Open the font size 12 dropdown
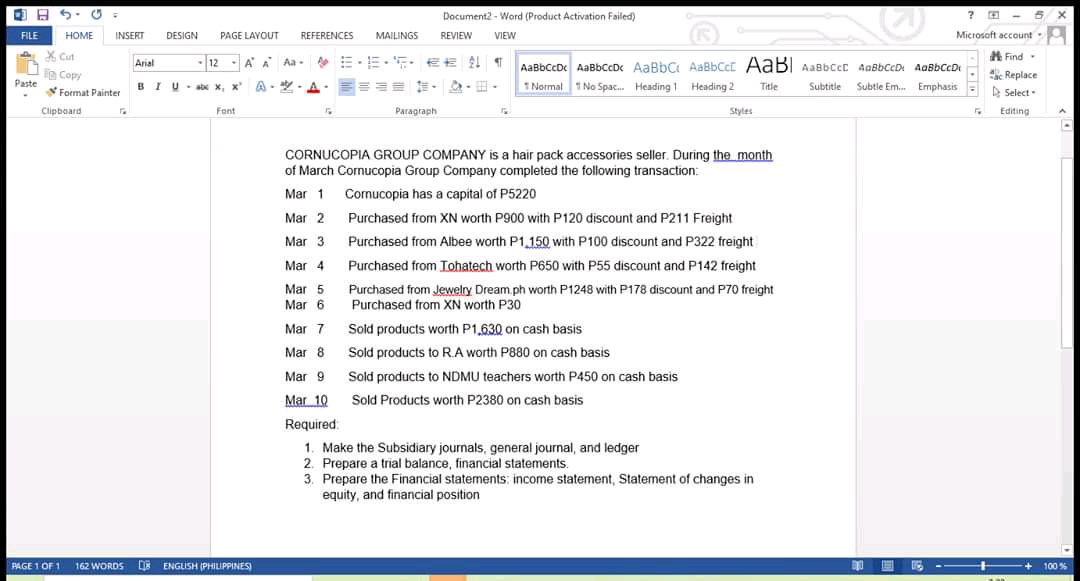Image resolution: width=1080 pixels, height=581 pixels. pyautogui.click(x=234, y=63)
